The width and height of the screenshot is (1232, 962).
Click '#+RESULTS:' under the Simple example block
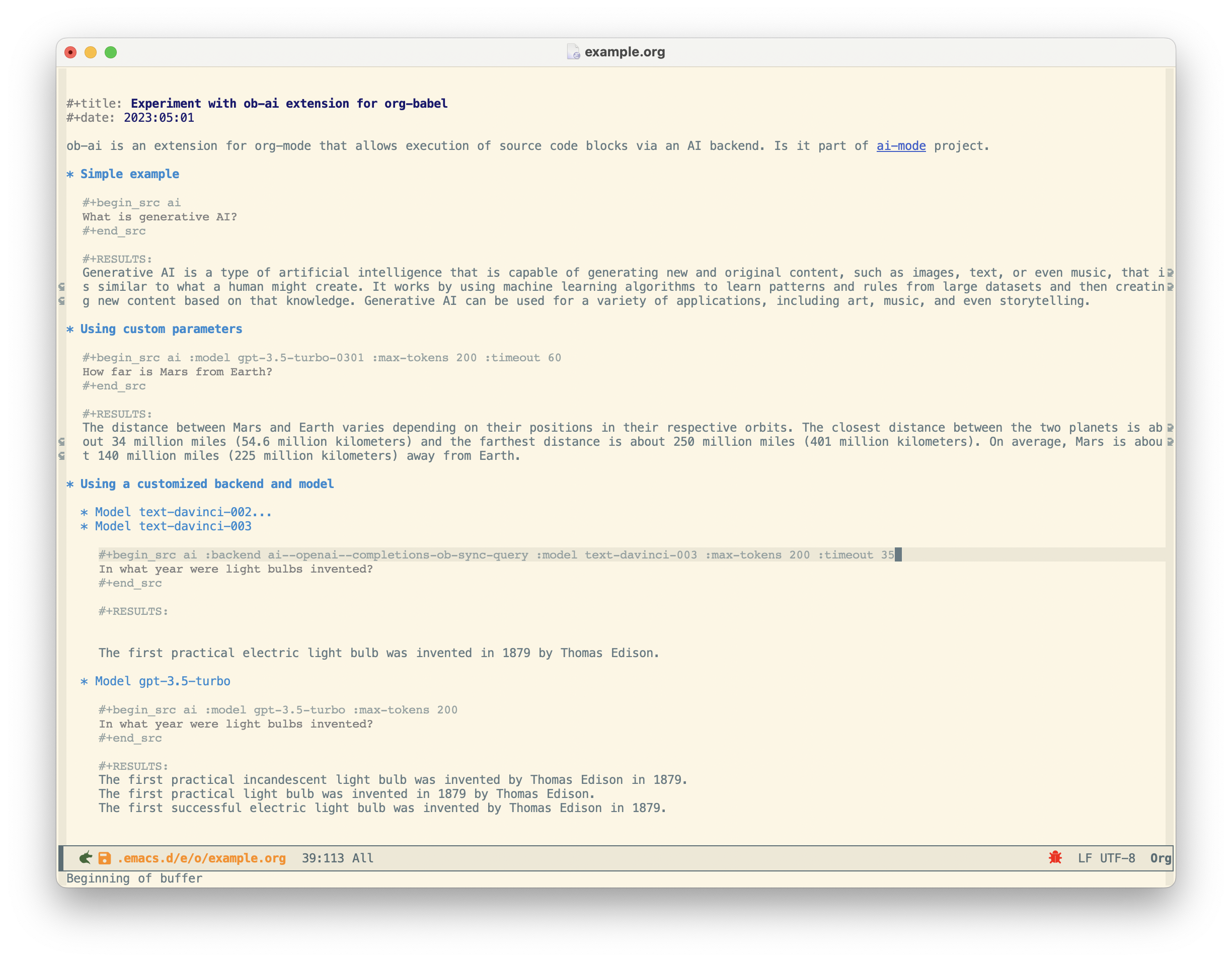117,259
